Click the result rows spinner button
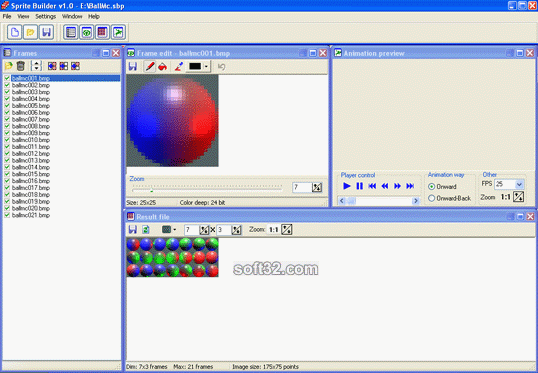The height and width of the screenshot is (373, 538). click(x=236, y=230)
